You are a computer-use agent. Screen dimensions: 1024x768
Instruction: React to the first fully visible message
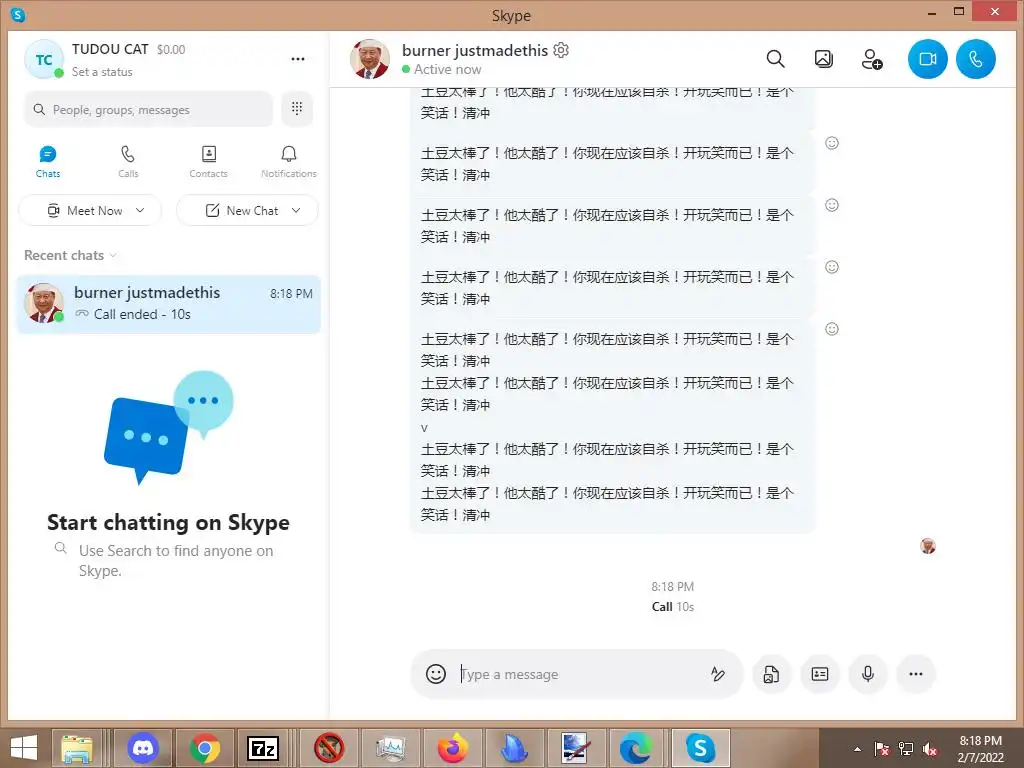(831, 143)
